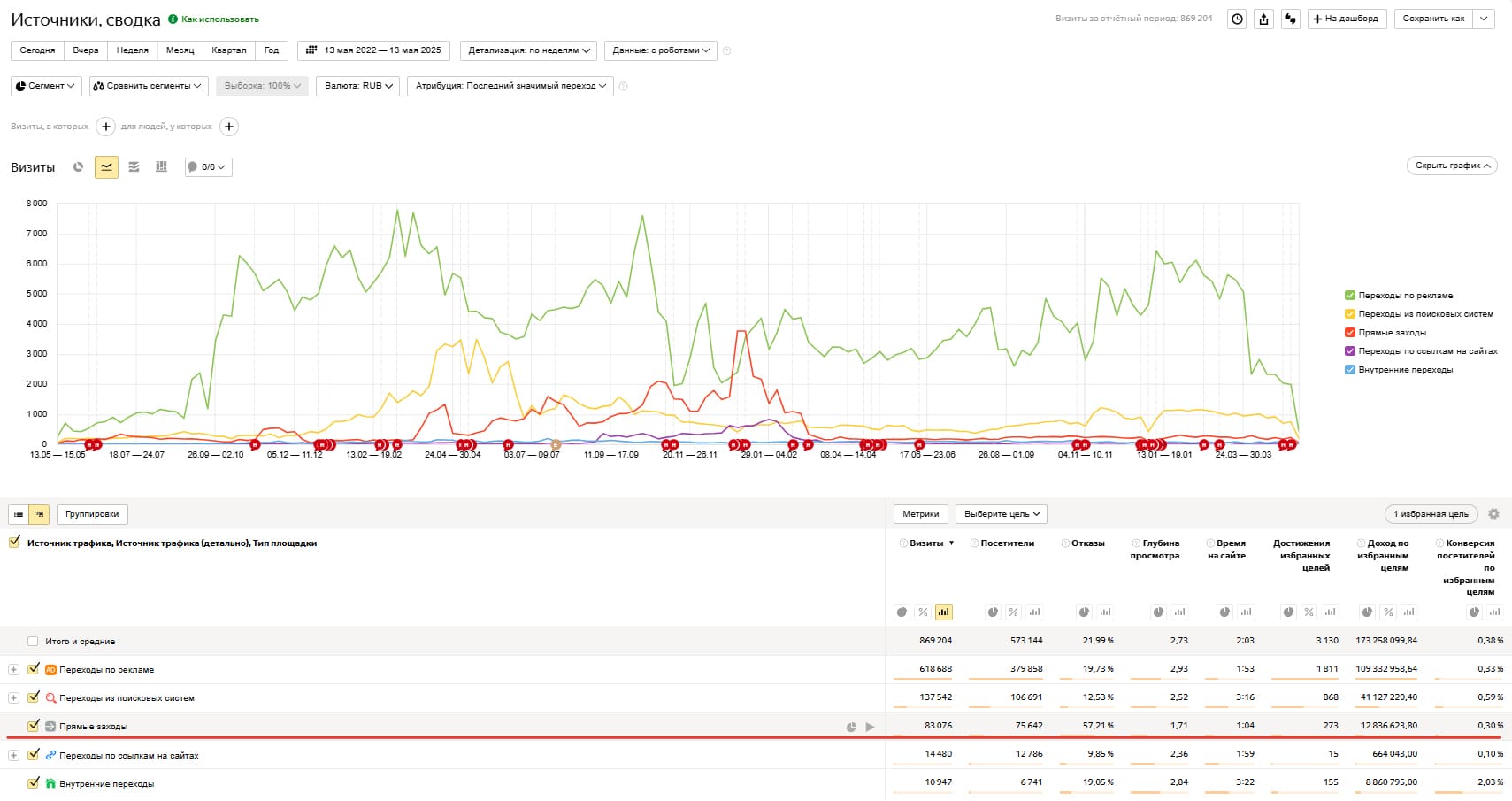Screen dimensions: 1512x801
Task: Open table settings gear icon
Action: pos(1493,514)
